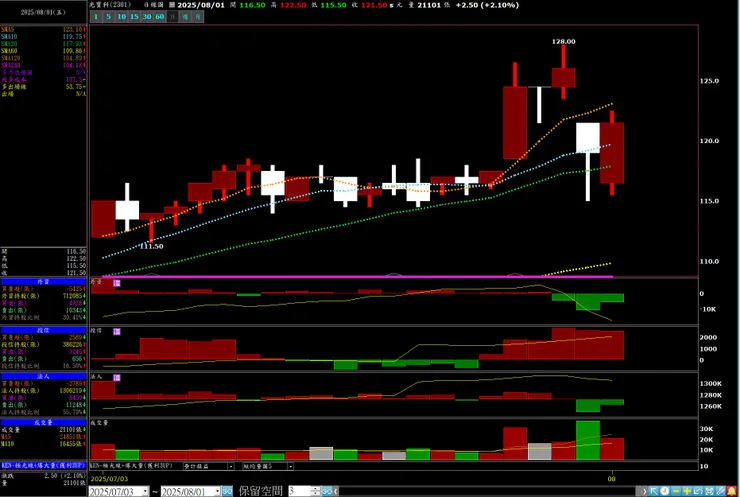Image resolution: width=740 pixels, height=497 pixels.
Task: Select the 30-minute chart period button
Action: (147, 17)
